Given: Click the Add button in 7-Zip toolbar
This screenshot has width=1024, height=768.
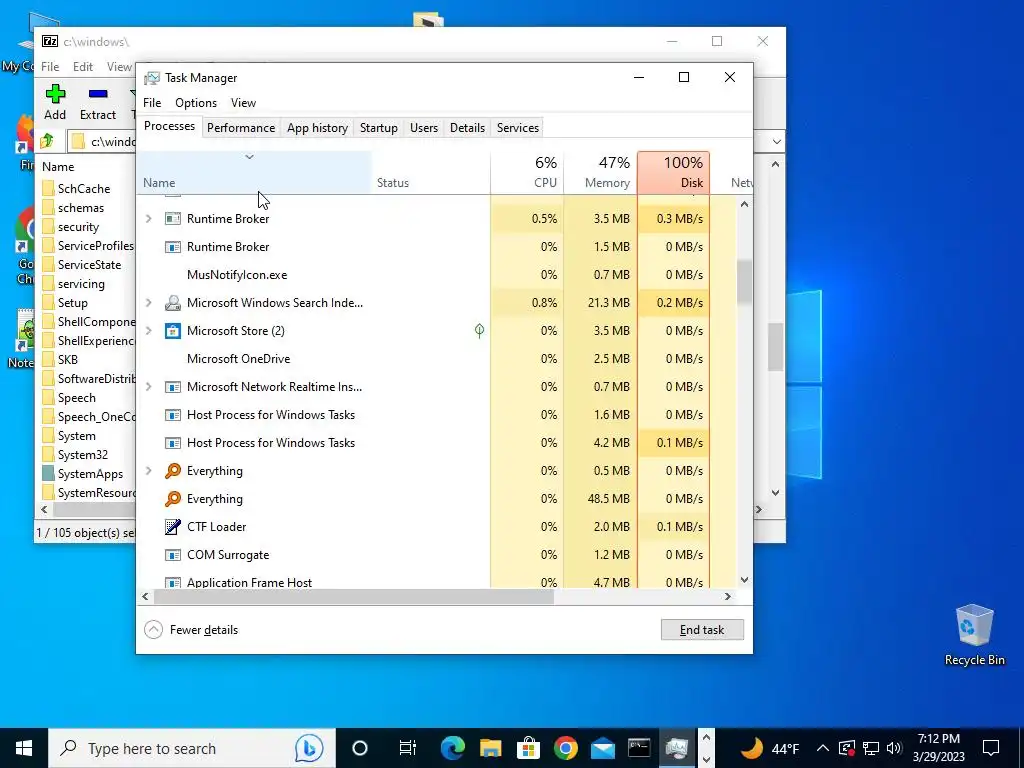Looking at the screenshot, I should [55, 103].
